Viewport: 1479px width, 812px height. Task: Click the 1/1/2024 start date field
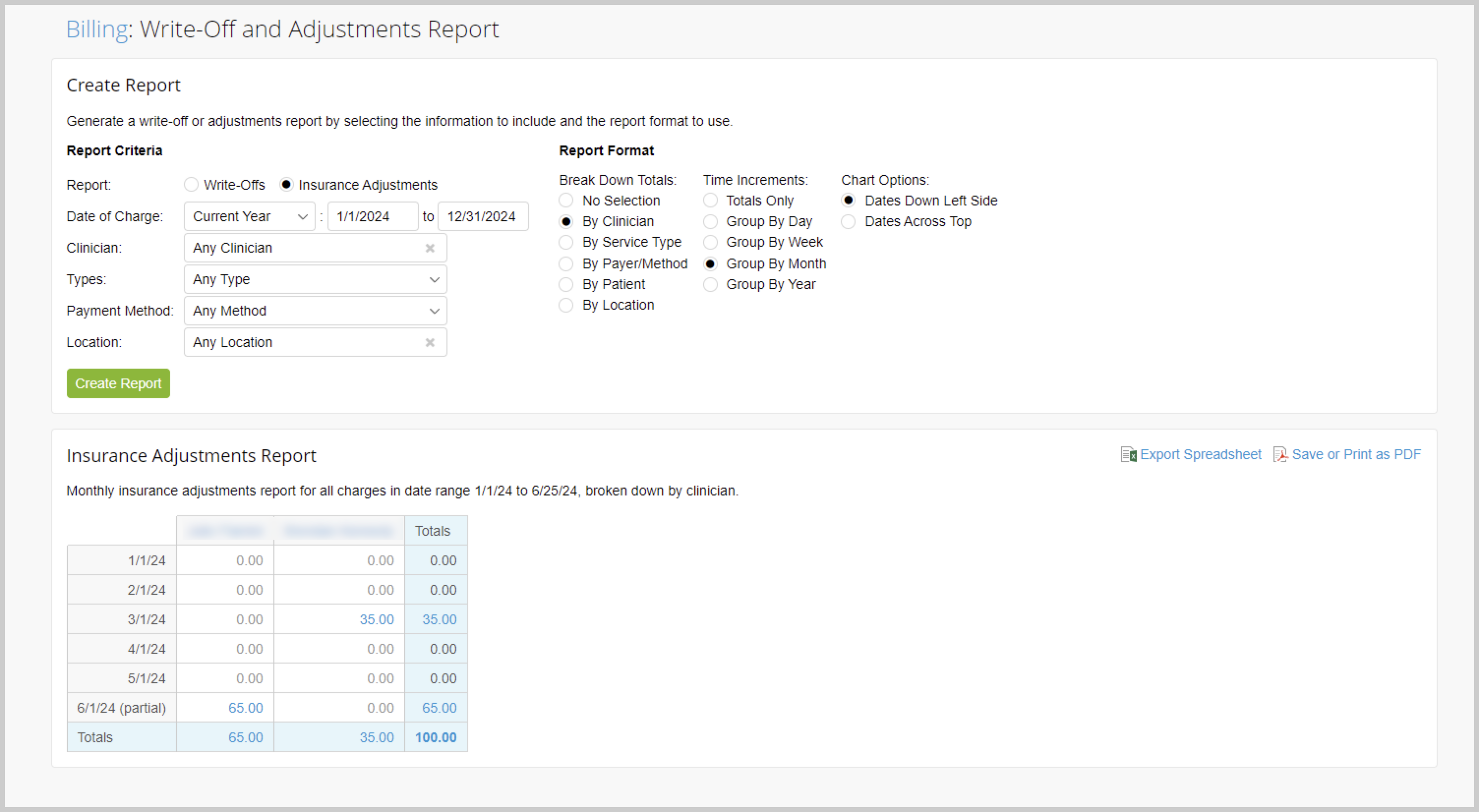373,216
